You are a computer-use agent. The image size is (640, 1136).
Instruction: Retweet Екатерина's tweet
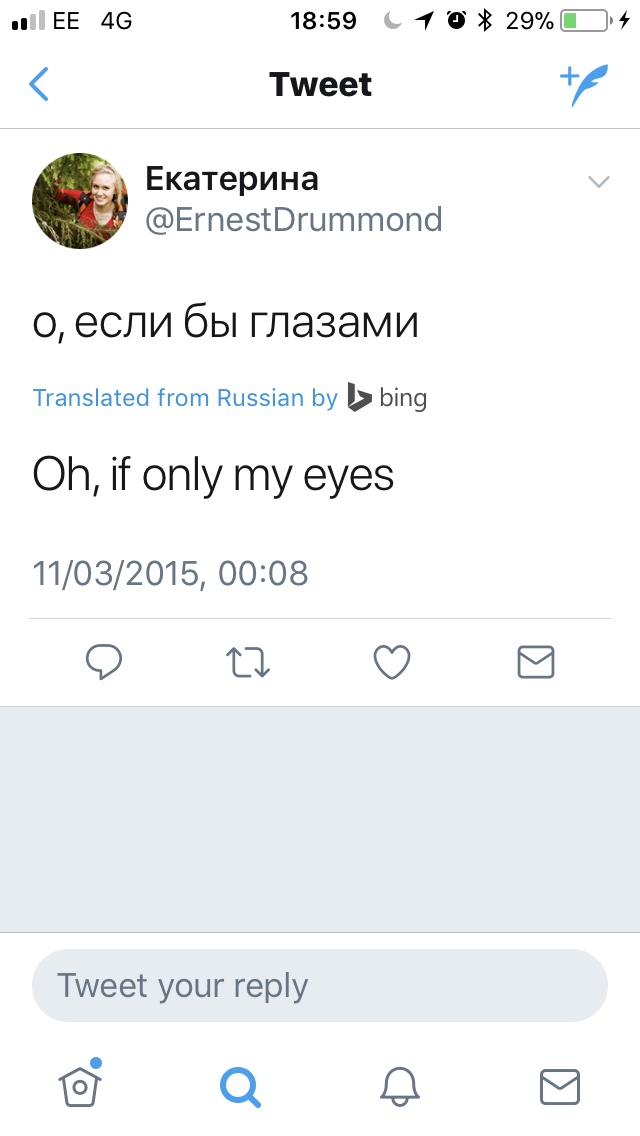click(x=247, y=662)
